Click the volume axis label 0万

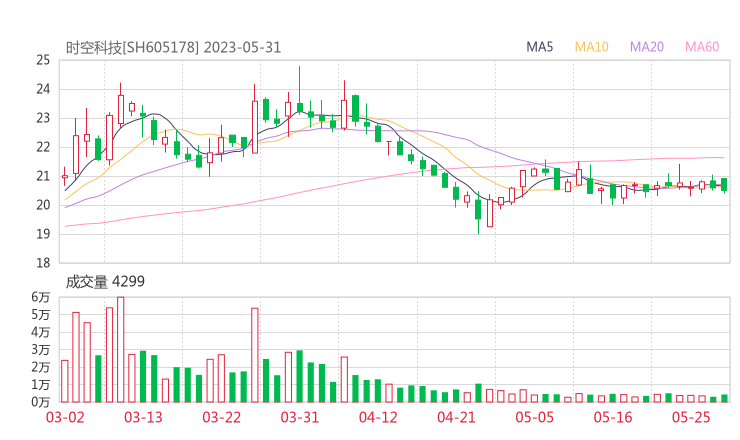pyautogui.click(x=41, y=402)
